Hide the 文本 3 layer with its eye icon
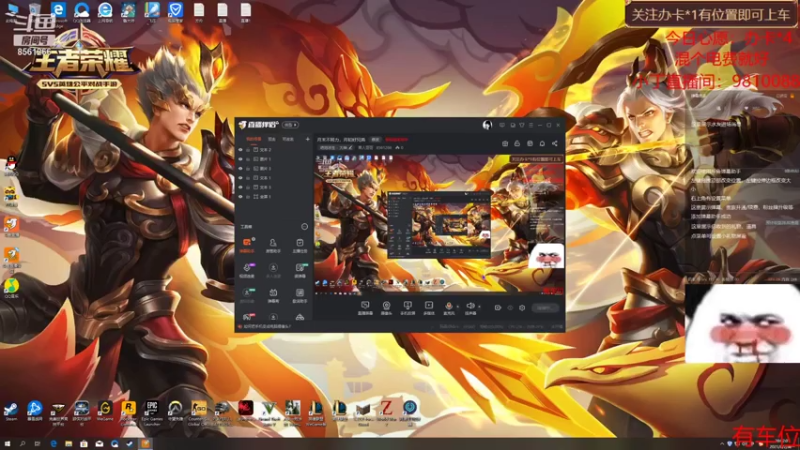 coord(241,187)
